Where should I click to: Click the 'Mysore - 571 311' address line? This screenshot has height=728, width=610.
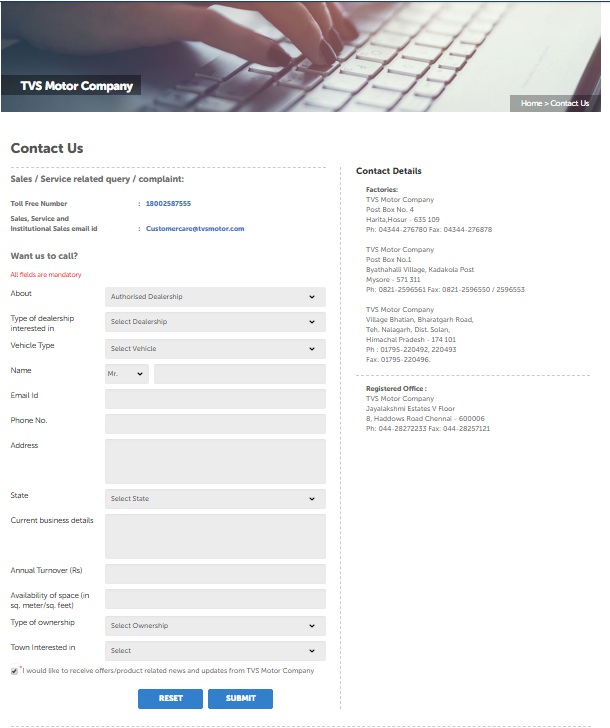[x=393, y=280]
